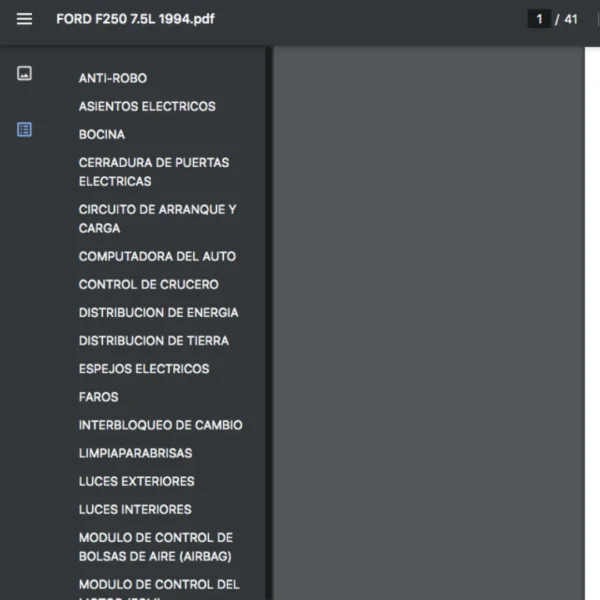The image size is (600, 600).
Task: Go to DISTRIBUCION DE ENERGIA
Action: click(x=158, y=312)
